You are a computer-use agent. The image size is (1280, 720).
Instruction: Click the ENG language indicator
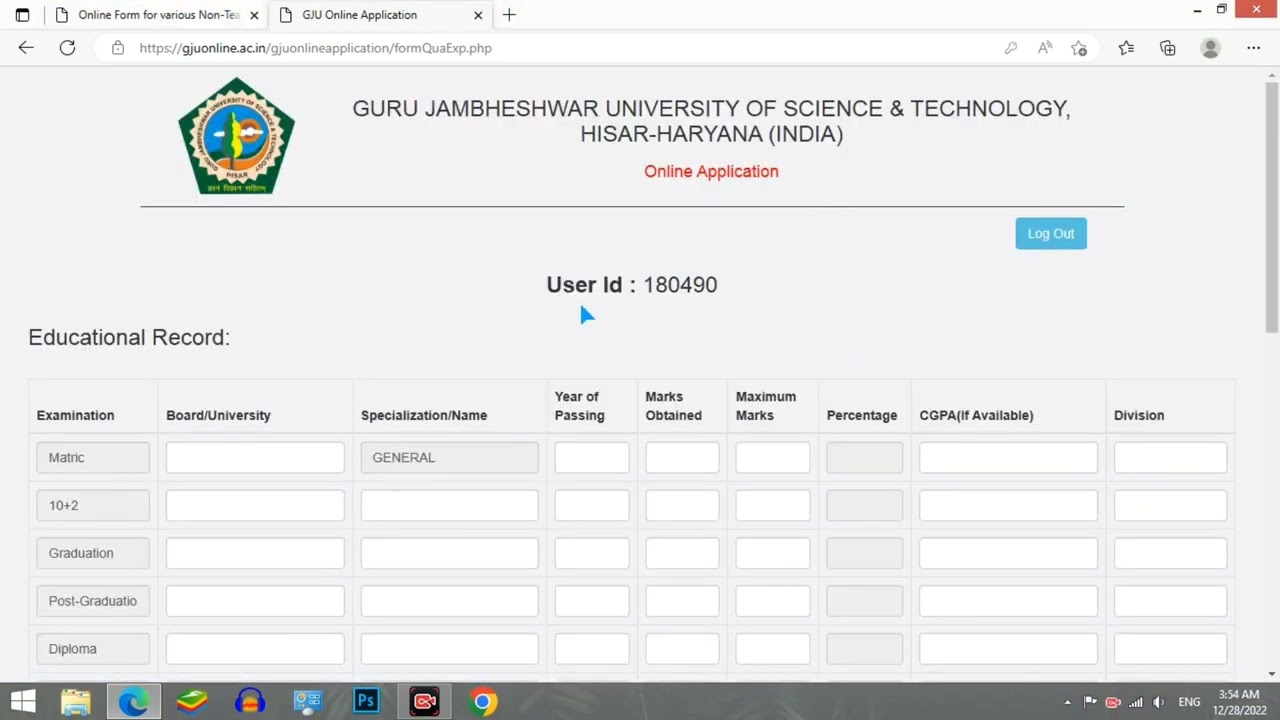pos(1189,702)
